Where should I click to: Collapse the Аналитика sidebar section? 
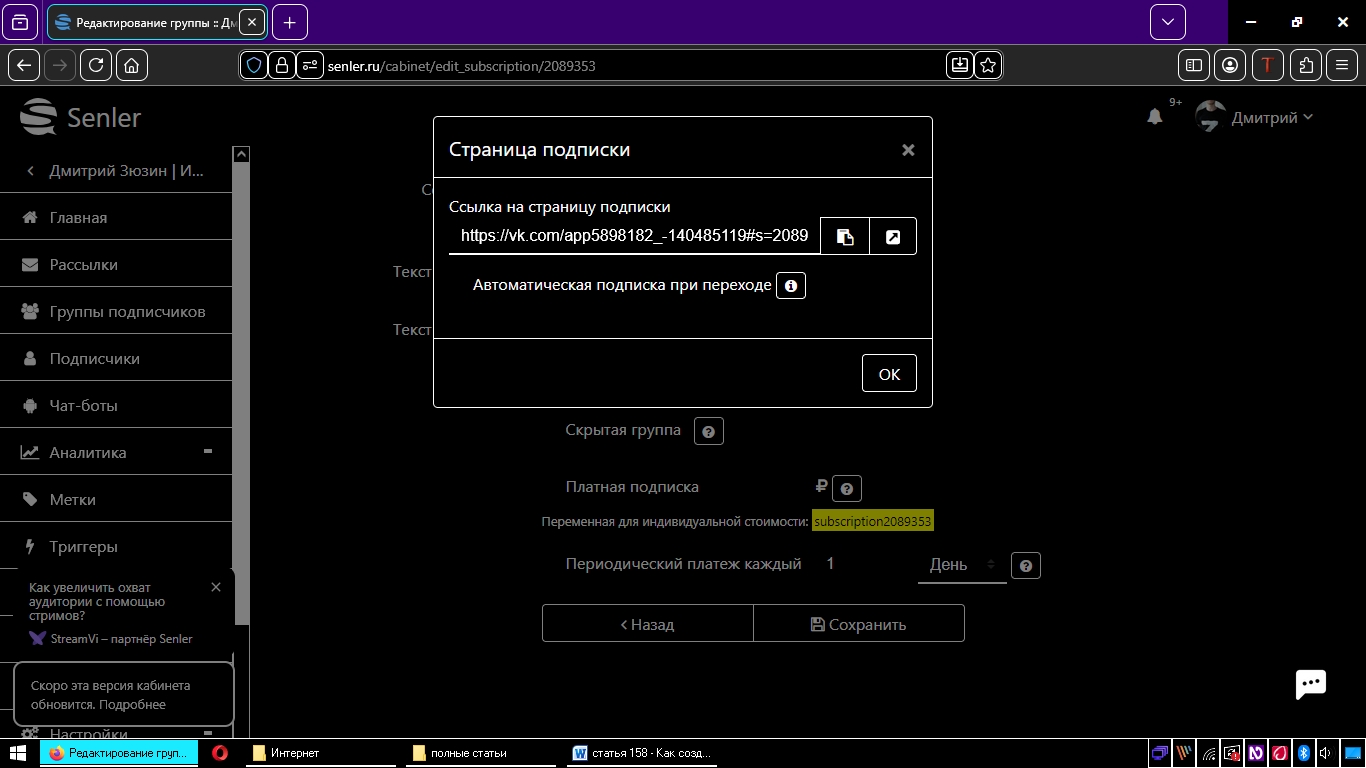(x=208, y=452)
